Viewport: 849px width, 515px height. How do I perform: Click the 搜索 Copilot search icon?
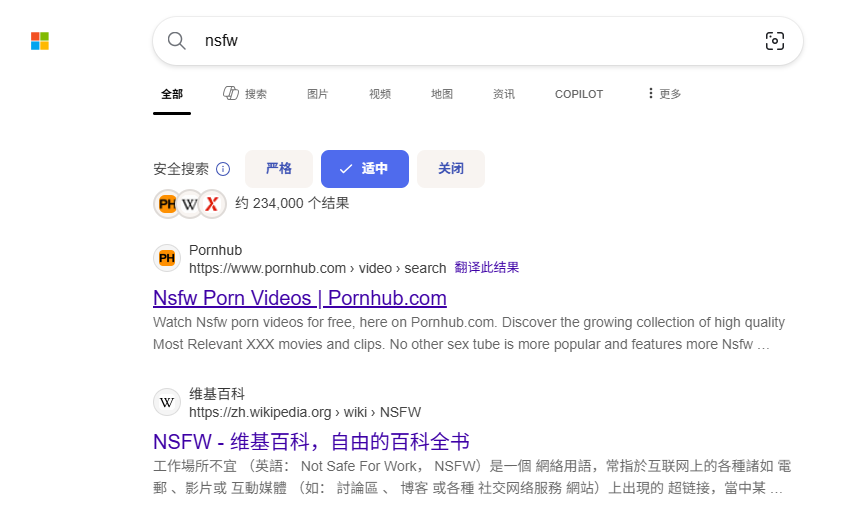pyautogui.click(x=231, y=93)
